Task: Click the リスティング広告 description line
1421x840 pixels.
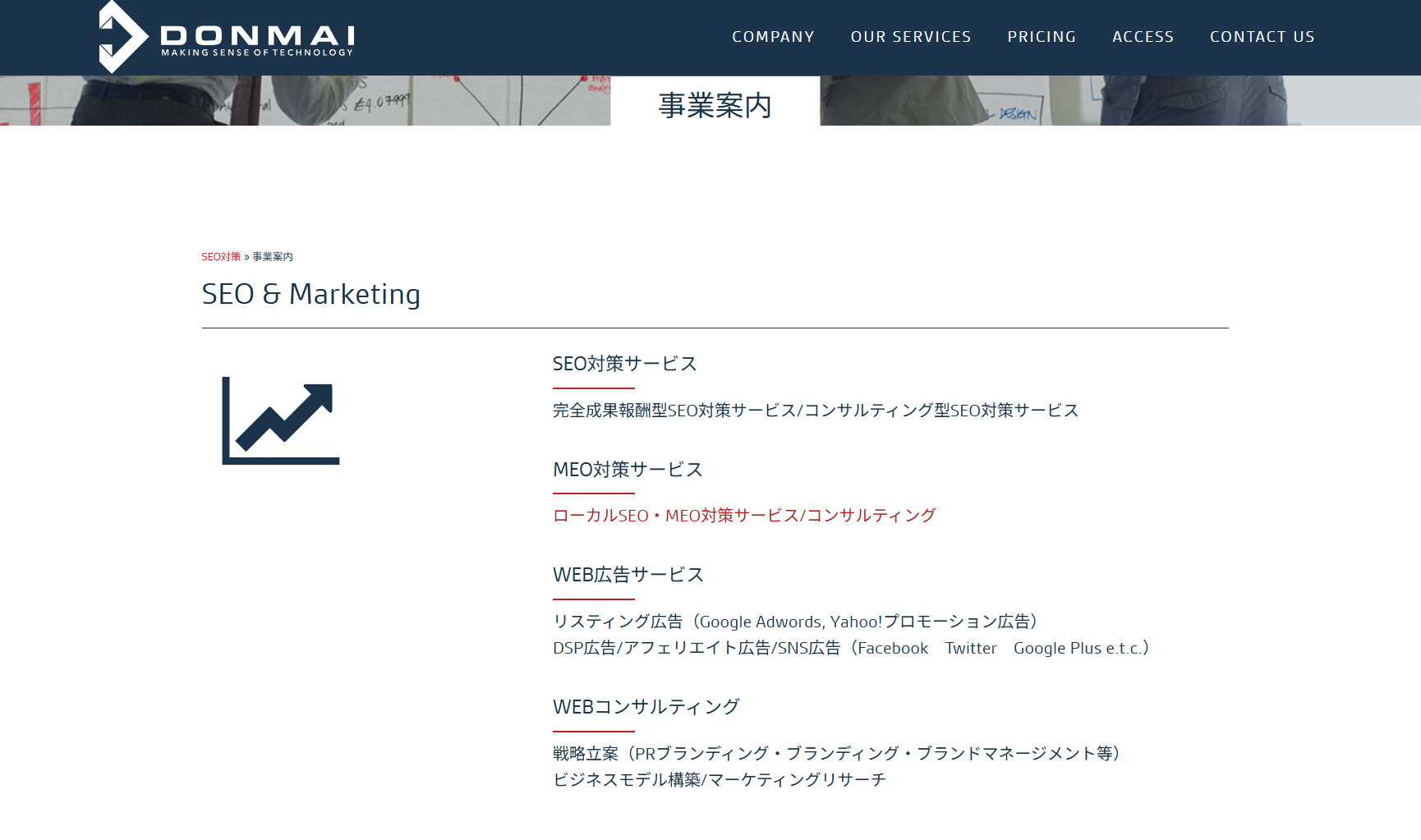Action: (795, 622)
